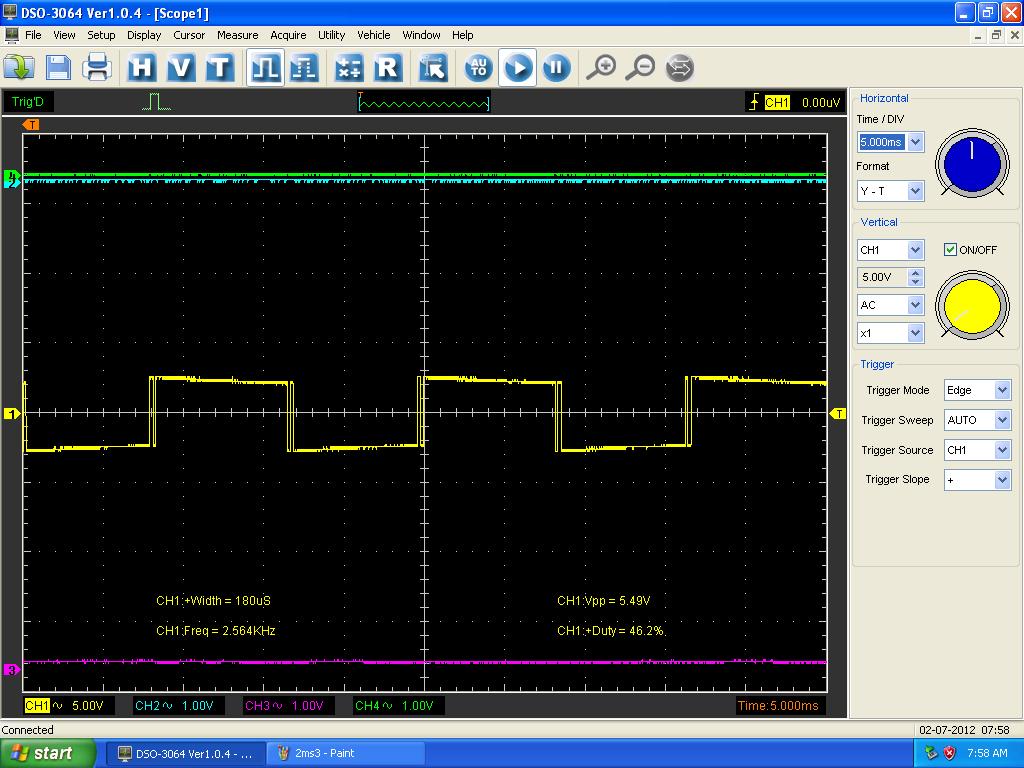Click the AUTO setup toolbar icon
Image resolution: width=1024 pixels, height=768 pixels.
[x=478, y=68]
